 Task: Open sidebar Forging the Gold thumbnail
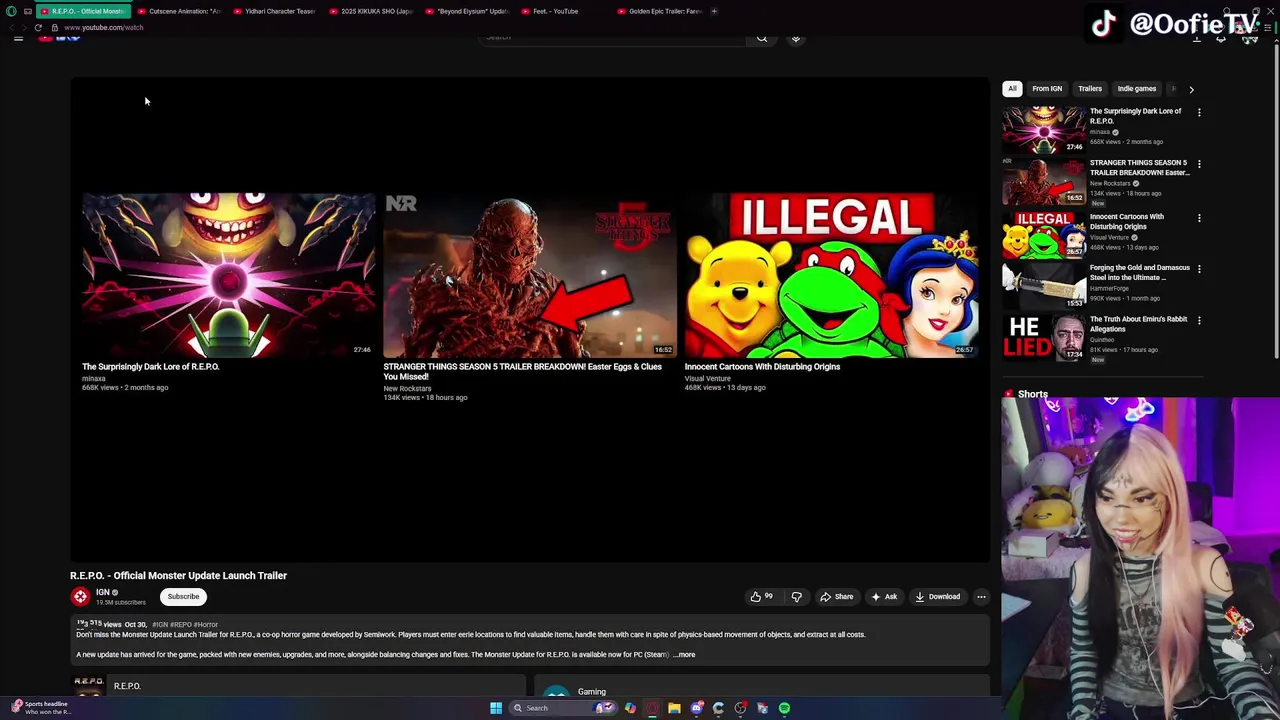point(1044,287)
